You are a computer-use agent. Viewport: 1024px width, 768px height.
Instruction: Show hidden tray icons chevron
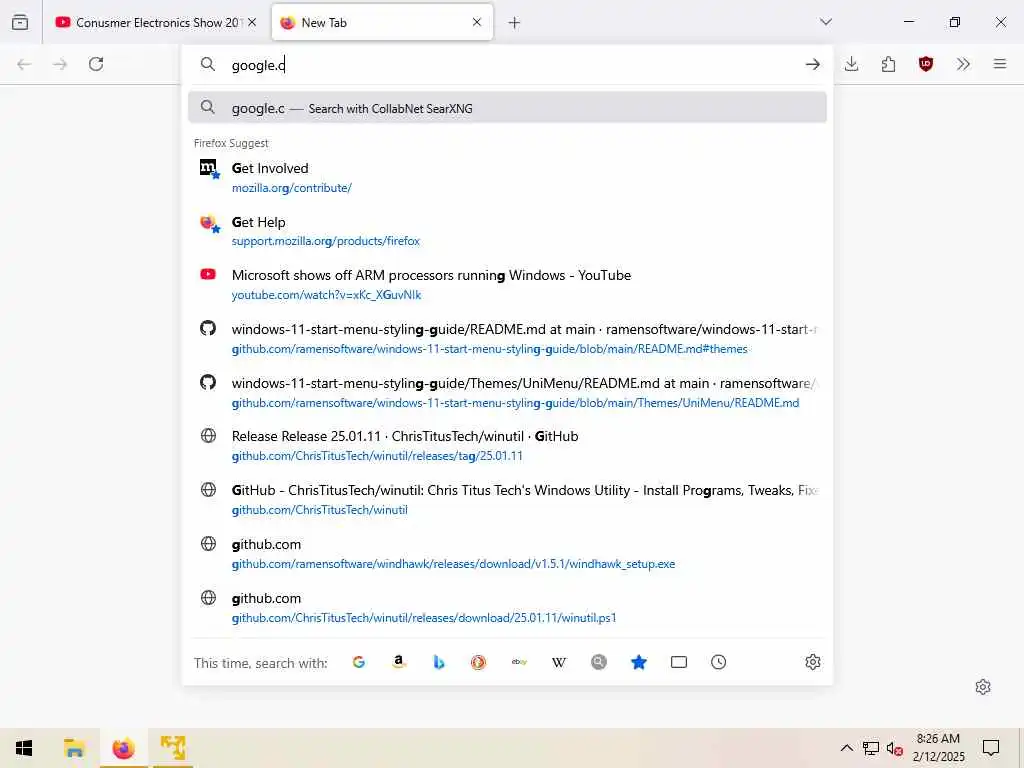point(846,748)
